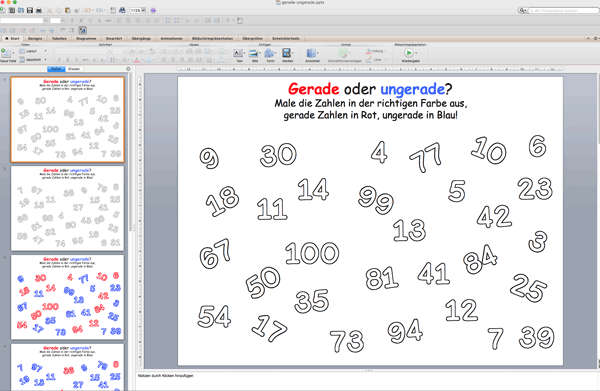This screenshot has height=391, width=600.
Task: Open the Entwicklertools ribbon tab
Action: click(286, 38)
